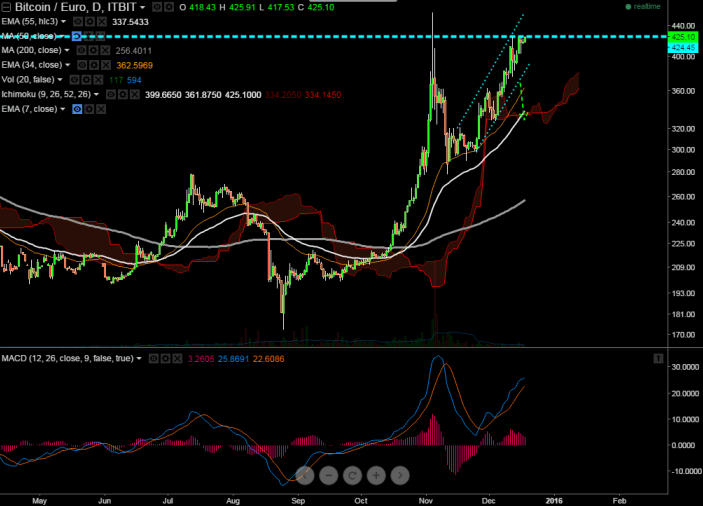The image size is (703, 506).
Task: Click the MA 200 value 256.4011
Action: 134,51
